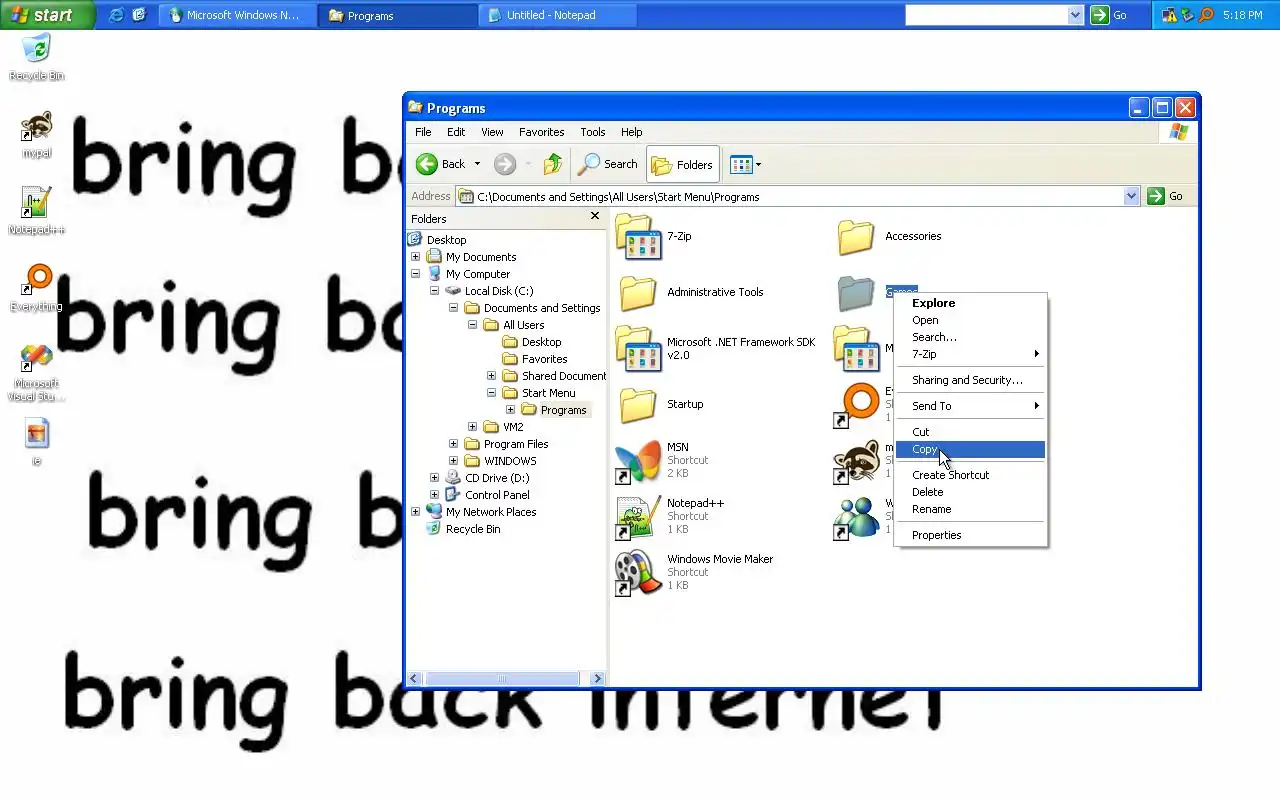Select the MSN butterfly shortcut icon
Image resolution: width=1280 pixels, height=800 pixels.
638,461
